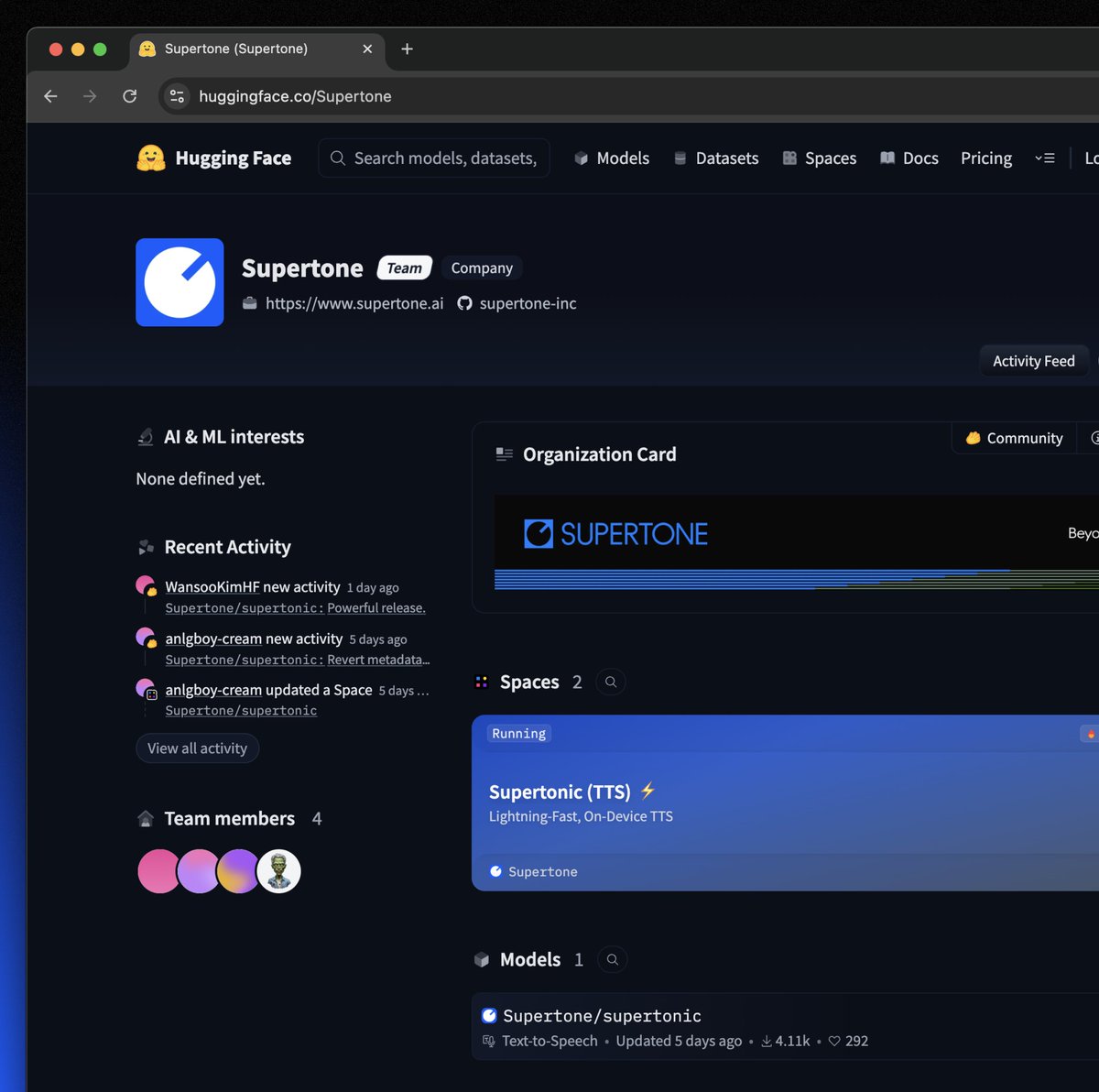
Task: Click the Text-to-Speech tag icon
Action: pyautogui.click(x=489, y=1041)
